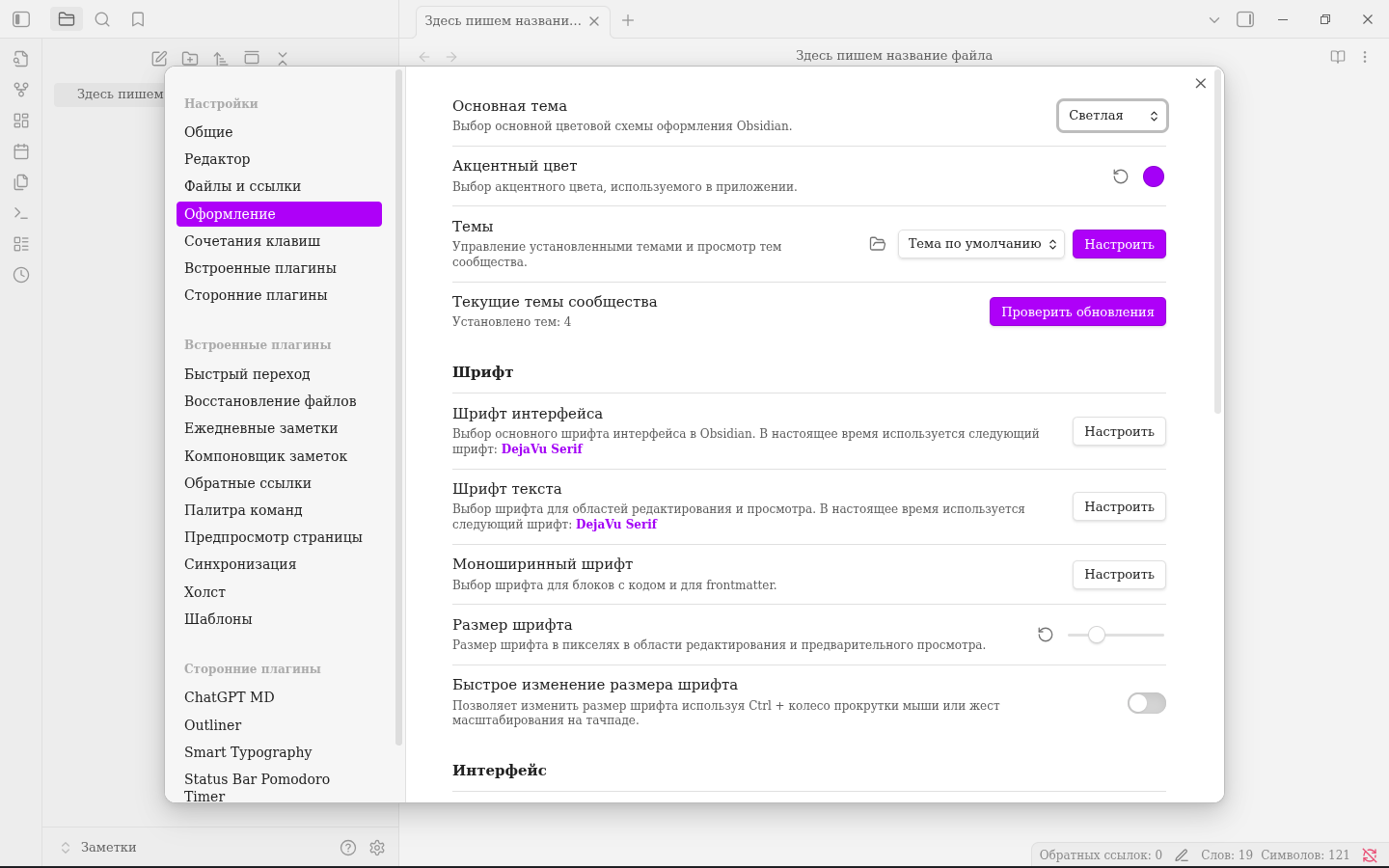Open the bookmarks panel icon
This screenshot has height=868, width=1389.
pyautogui.click(x=138, y=19)
